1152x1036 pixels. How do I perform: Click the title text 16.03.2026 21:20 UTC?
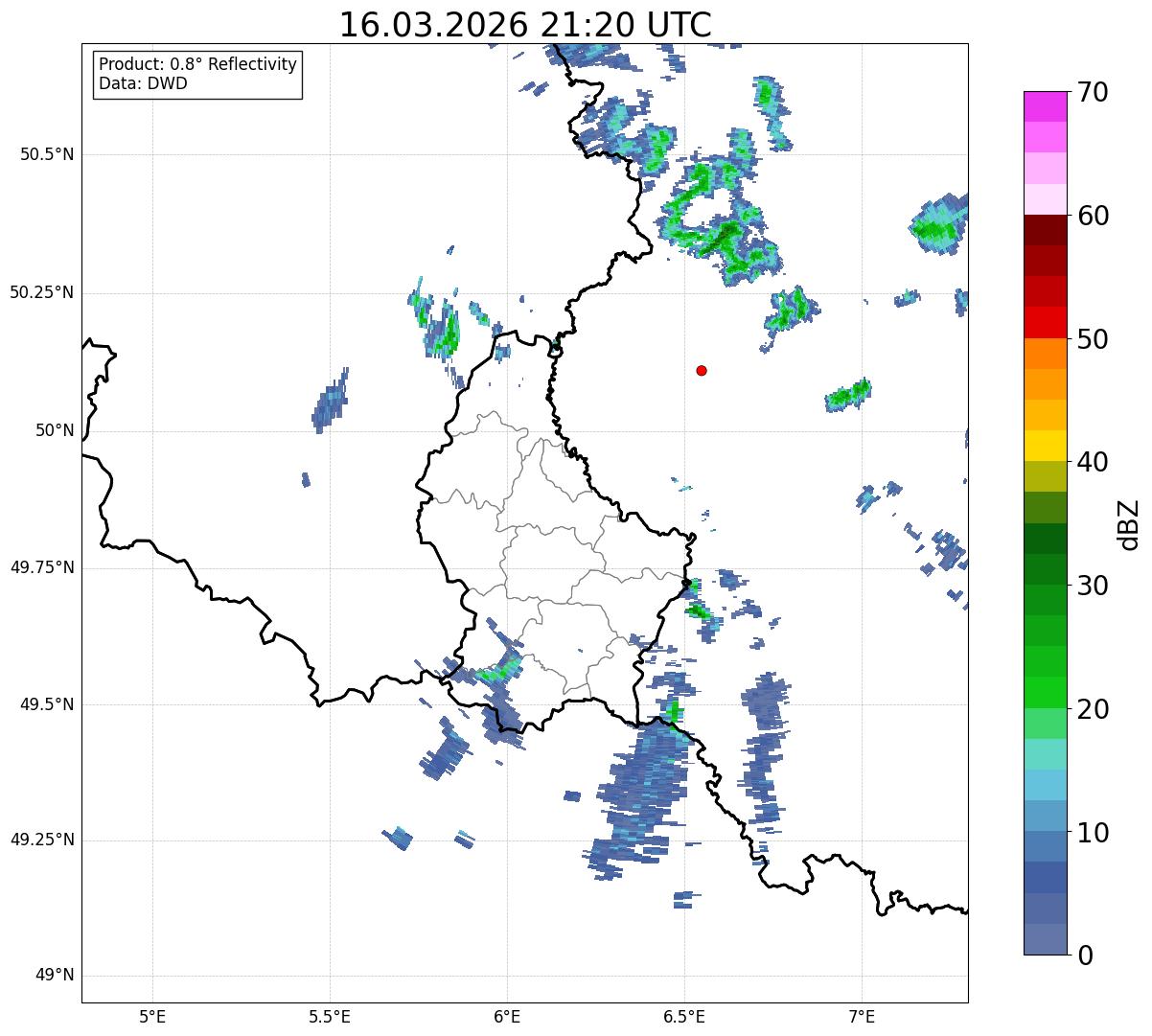(x=525, y=25)
